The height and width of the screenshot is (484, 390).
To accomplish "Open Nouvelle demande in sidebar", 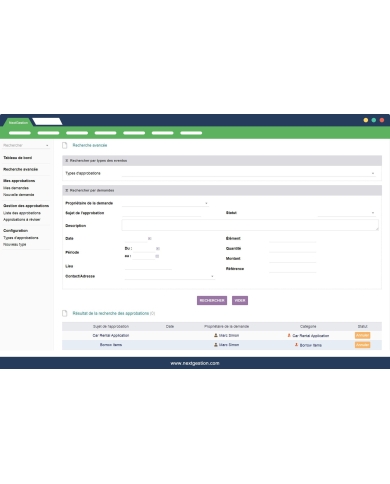I will coord(19,195).
